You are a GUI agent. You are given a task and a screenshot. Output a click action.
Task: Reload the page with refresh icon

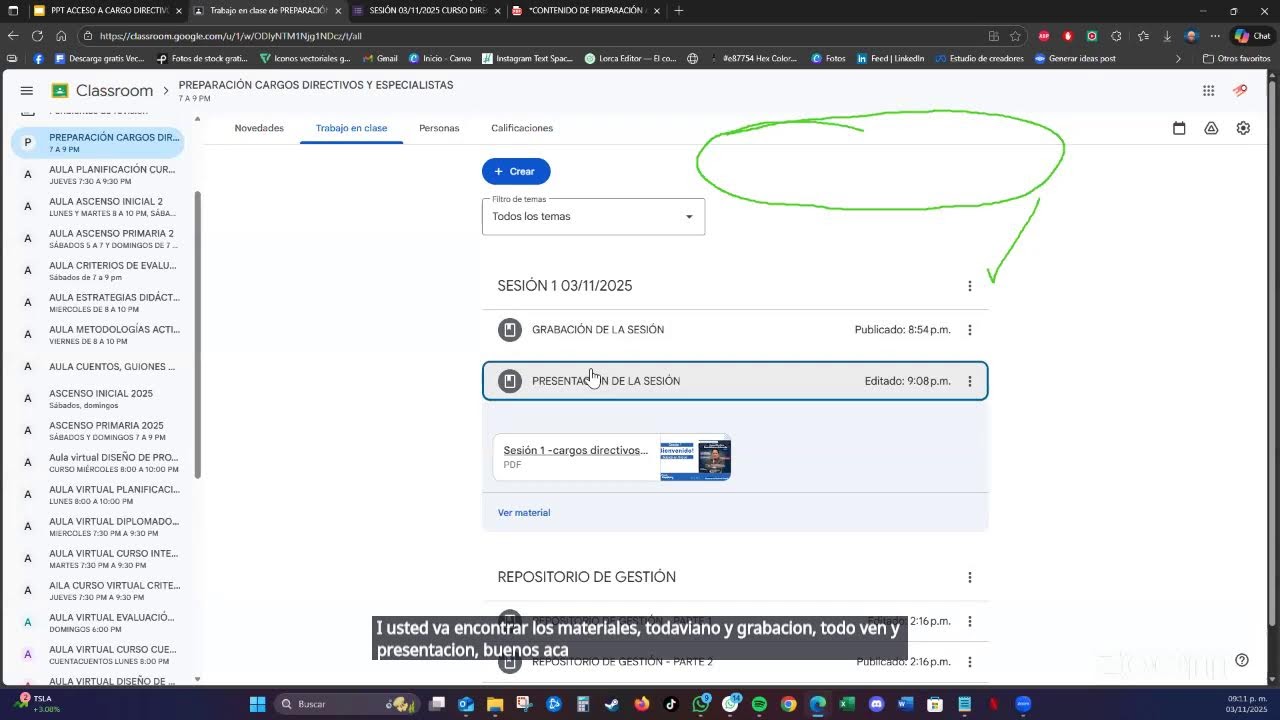(x=37, y=35)
